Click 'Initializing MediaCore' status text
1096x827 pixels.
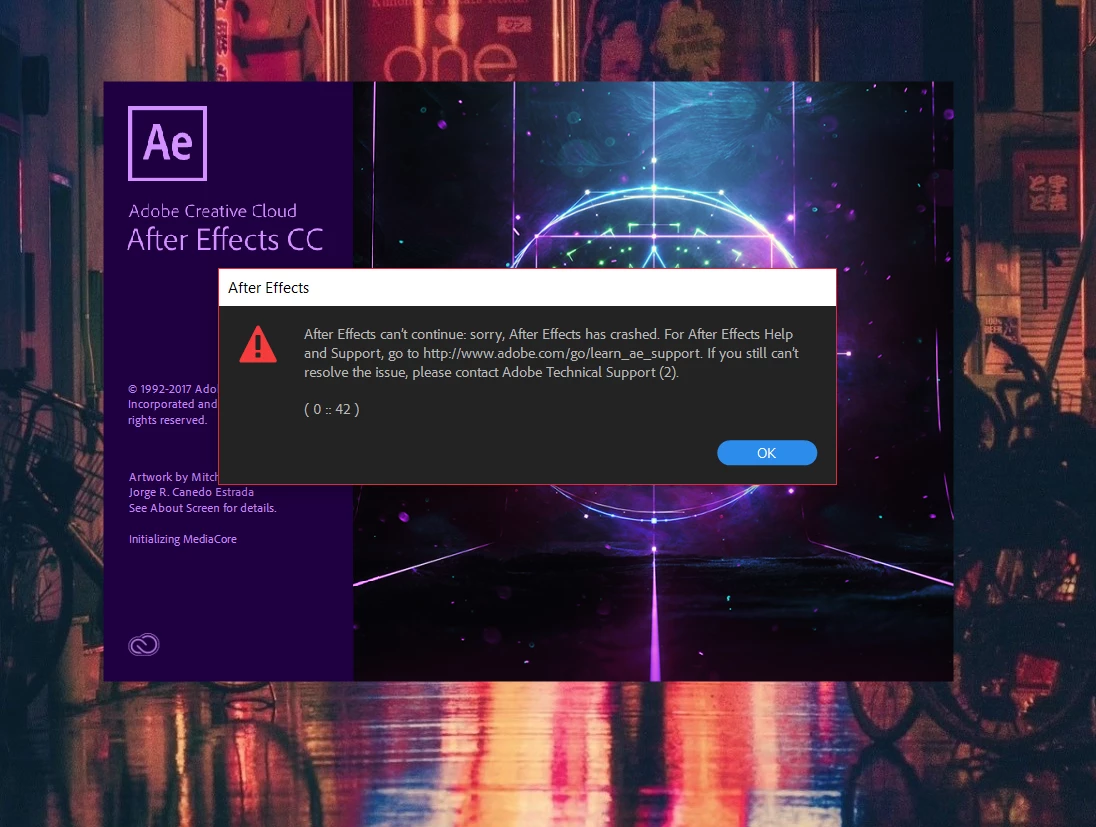click(x=182, y=539)
